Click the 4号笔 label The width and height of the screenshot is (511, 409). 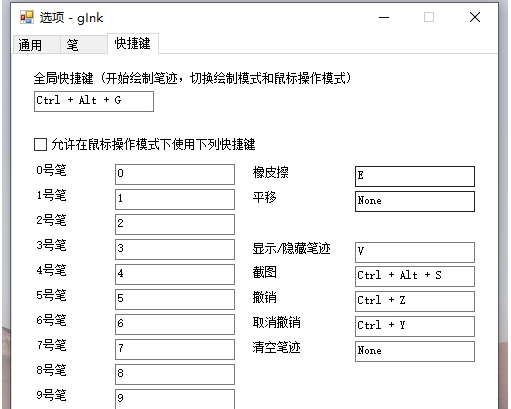pos(51,270)
